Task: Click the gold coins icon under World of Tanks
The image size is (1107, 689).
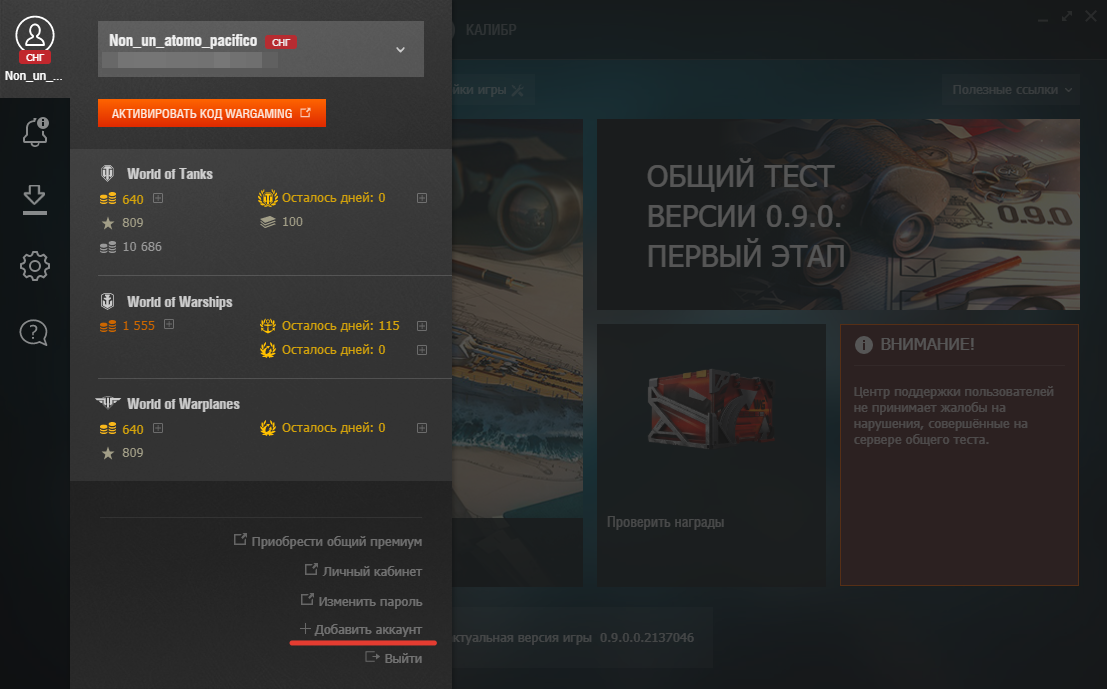Action: (108, 199)
